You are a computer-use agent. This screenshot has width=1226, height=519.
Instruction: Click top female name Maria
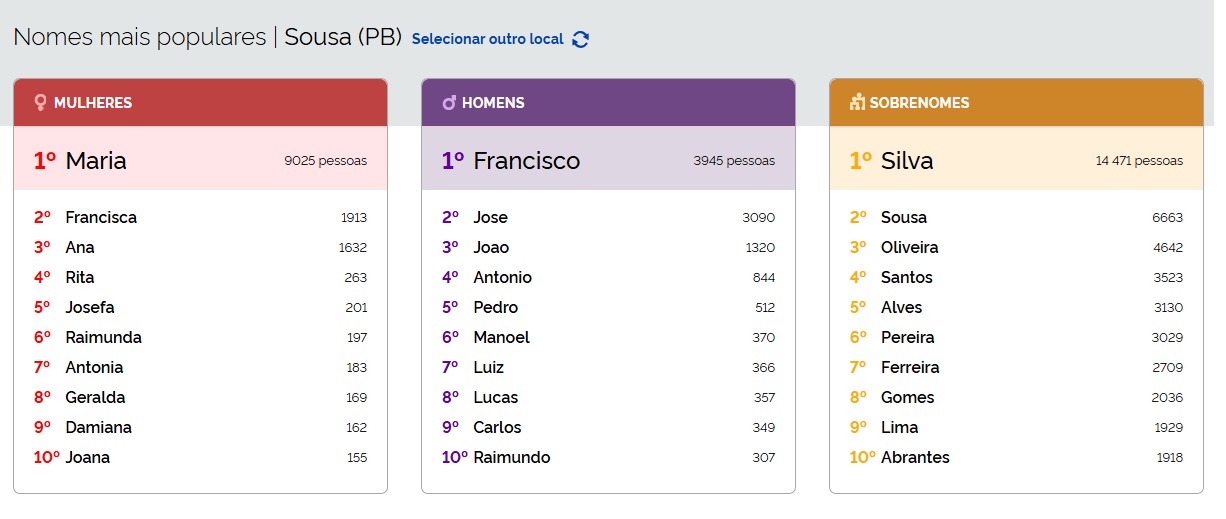click(96, 160)
